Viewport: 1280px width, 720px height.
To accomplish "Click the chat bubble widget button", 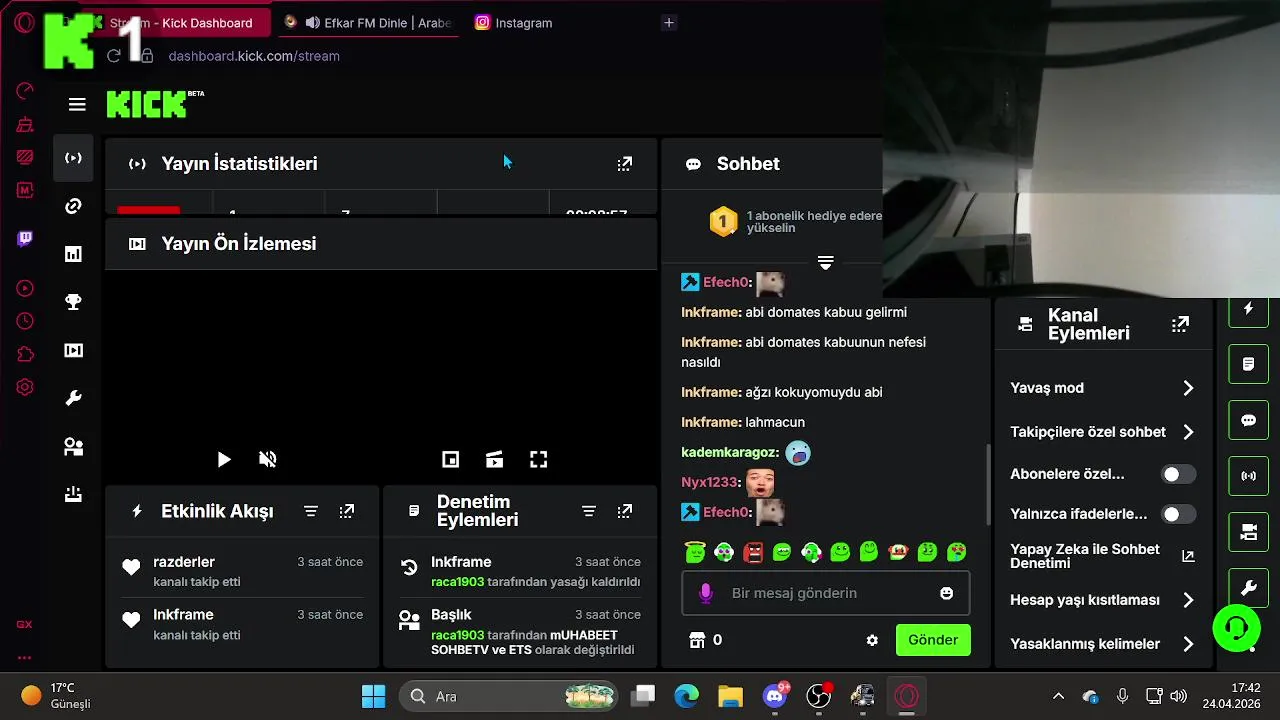I will pos(1248,420).
